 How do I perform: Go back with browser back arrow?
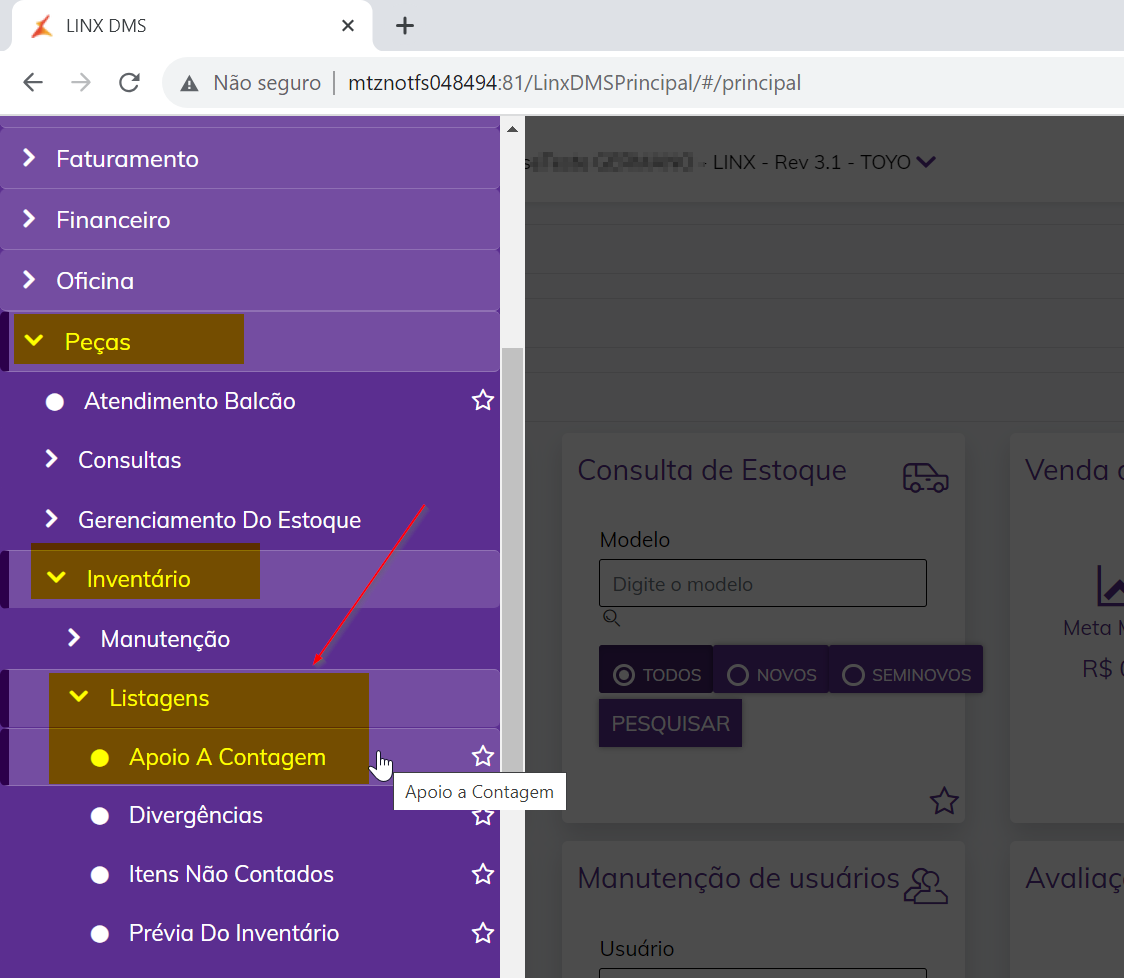click(x=33, y=82)
